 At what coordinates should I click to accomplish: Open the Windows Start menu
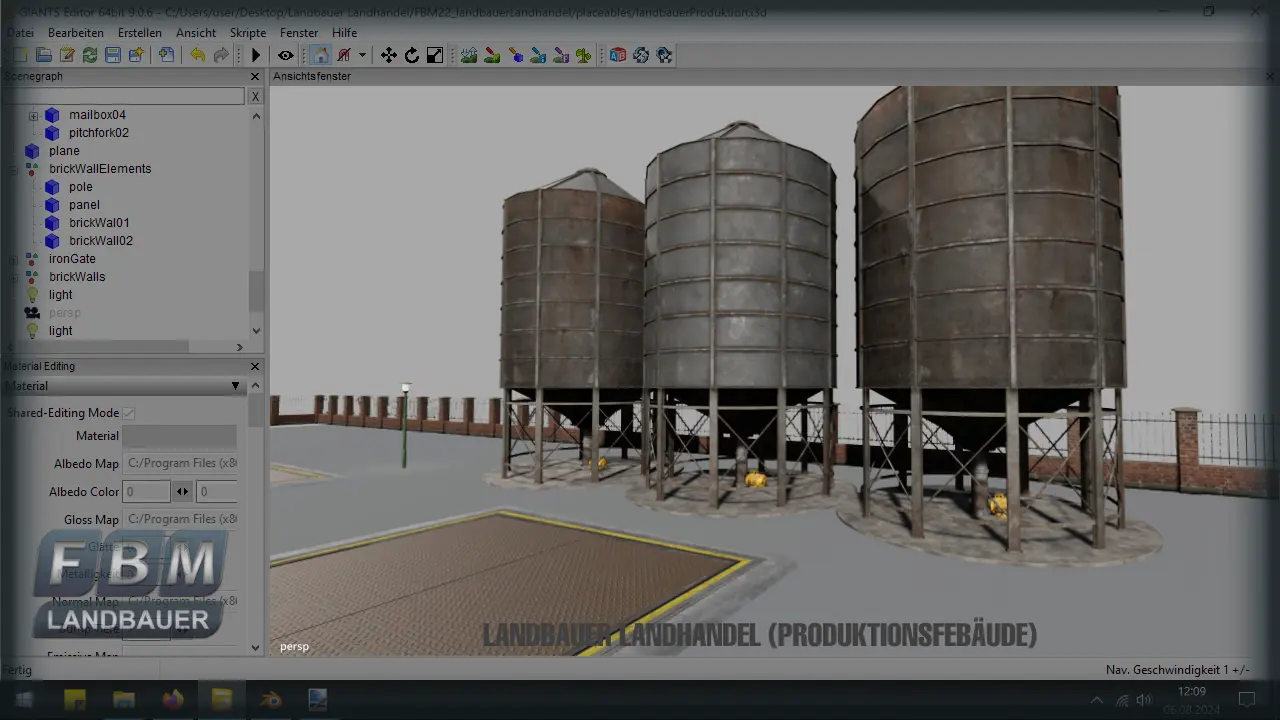click(24, 699)
